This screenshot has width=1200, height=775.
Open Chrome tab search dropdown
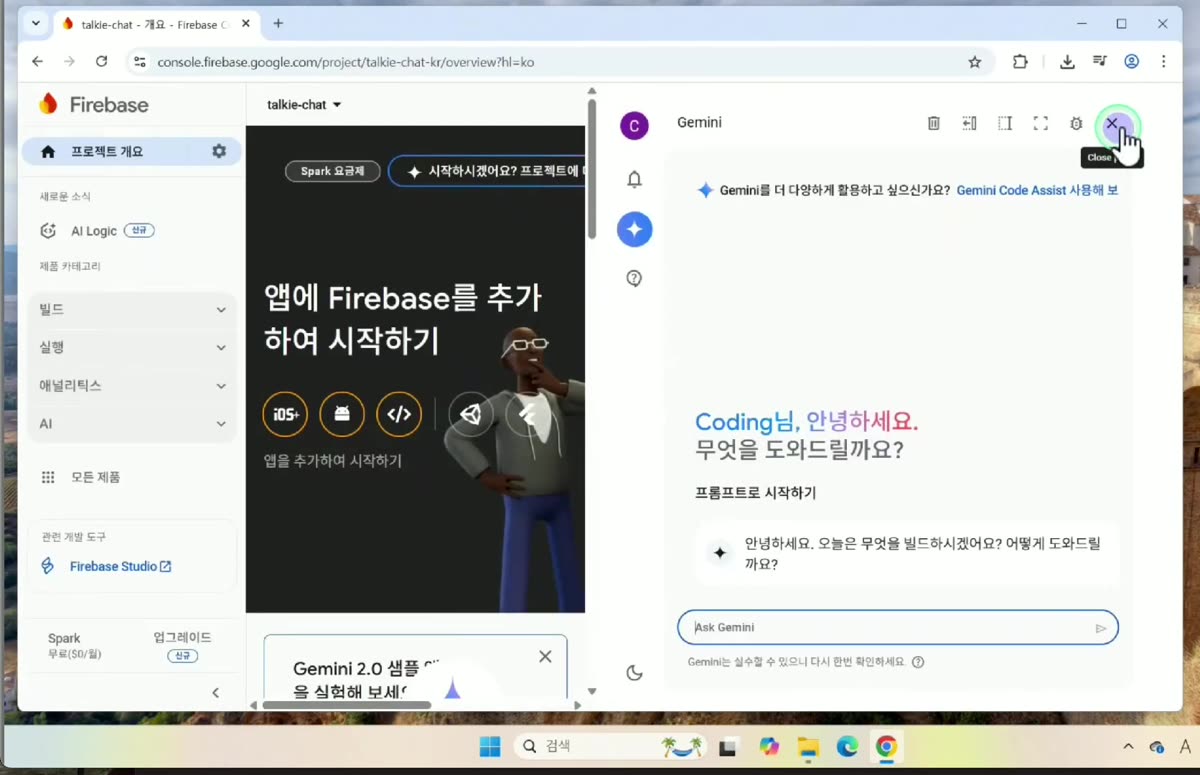36,23
